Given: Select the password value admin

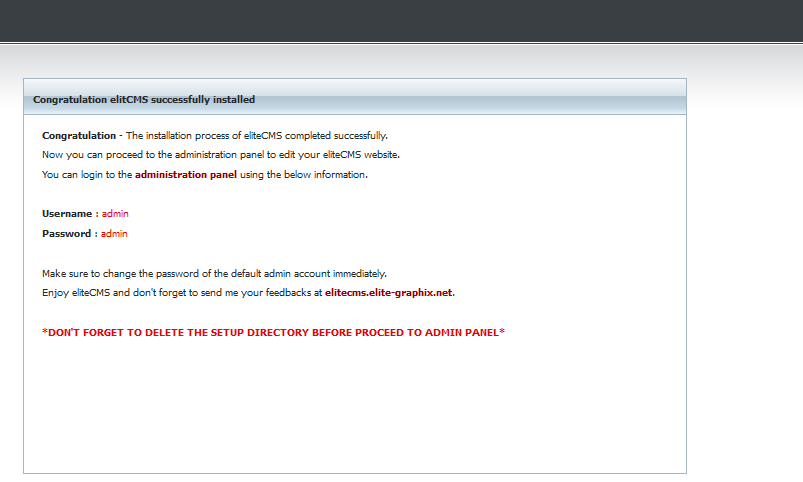Looking at the screenshot, I should coord(114,234).
